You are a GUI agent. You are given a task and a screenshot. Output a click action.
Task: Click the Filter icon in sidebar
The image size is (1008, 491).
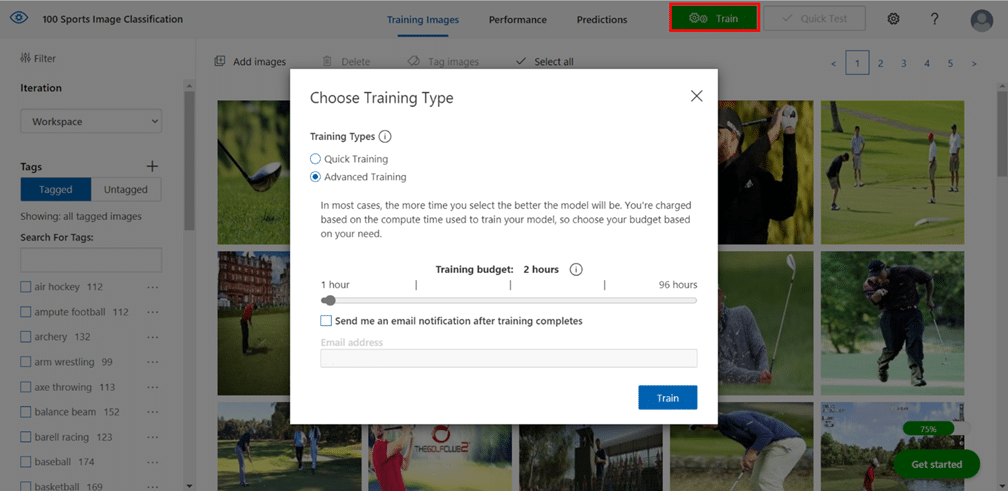click(26, 58)
